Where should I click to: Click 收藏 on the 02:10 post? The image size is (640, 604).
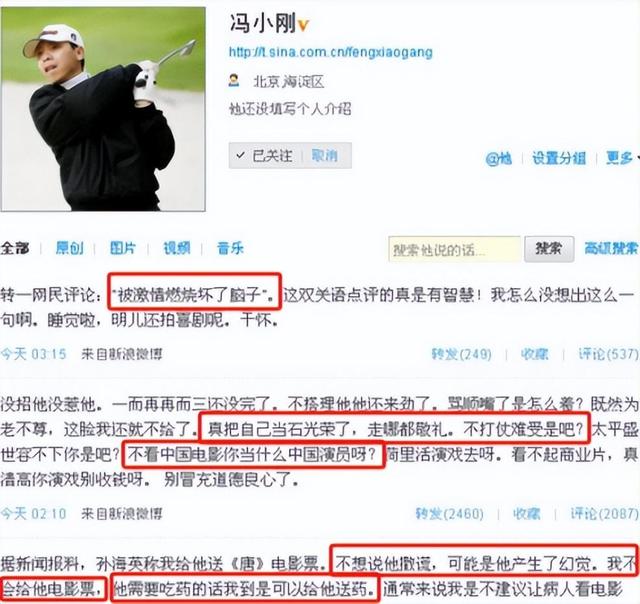tap(527, 513)
